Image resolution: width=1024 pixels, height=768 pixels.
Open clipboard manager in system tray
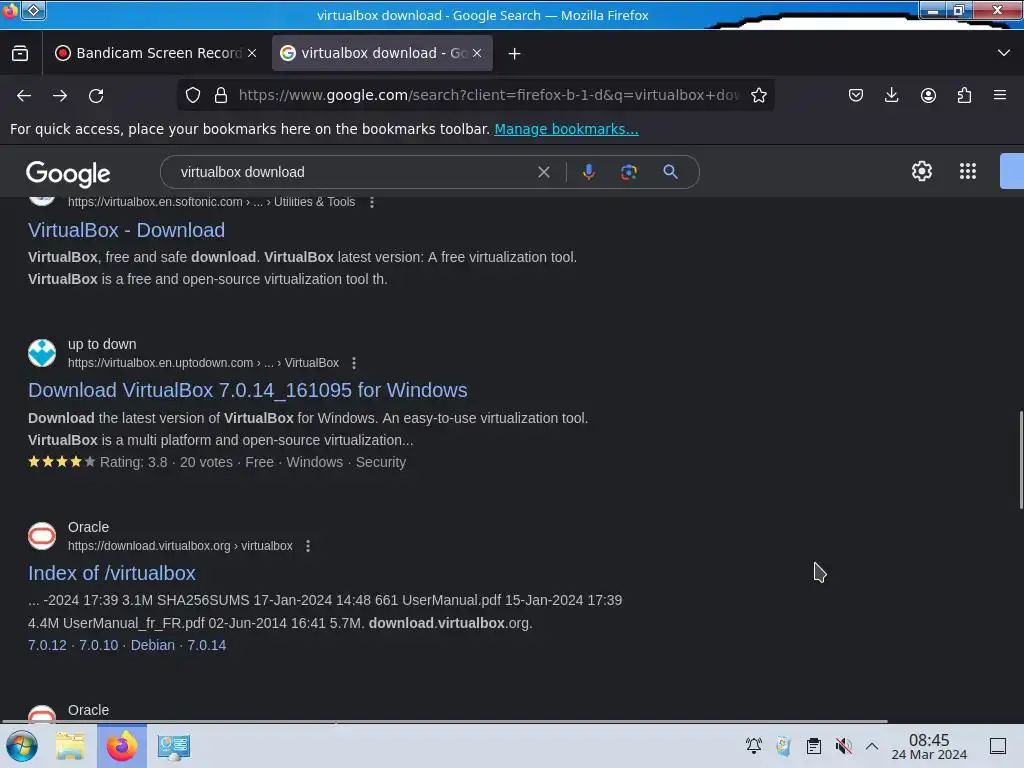(814, 746)
